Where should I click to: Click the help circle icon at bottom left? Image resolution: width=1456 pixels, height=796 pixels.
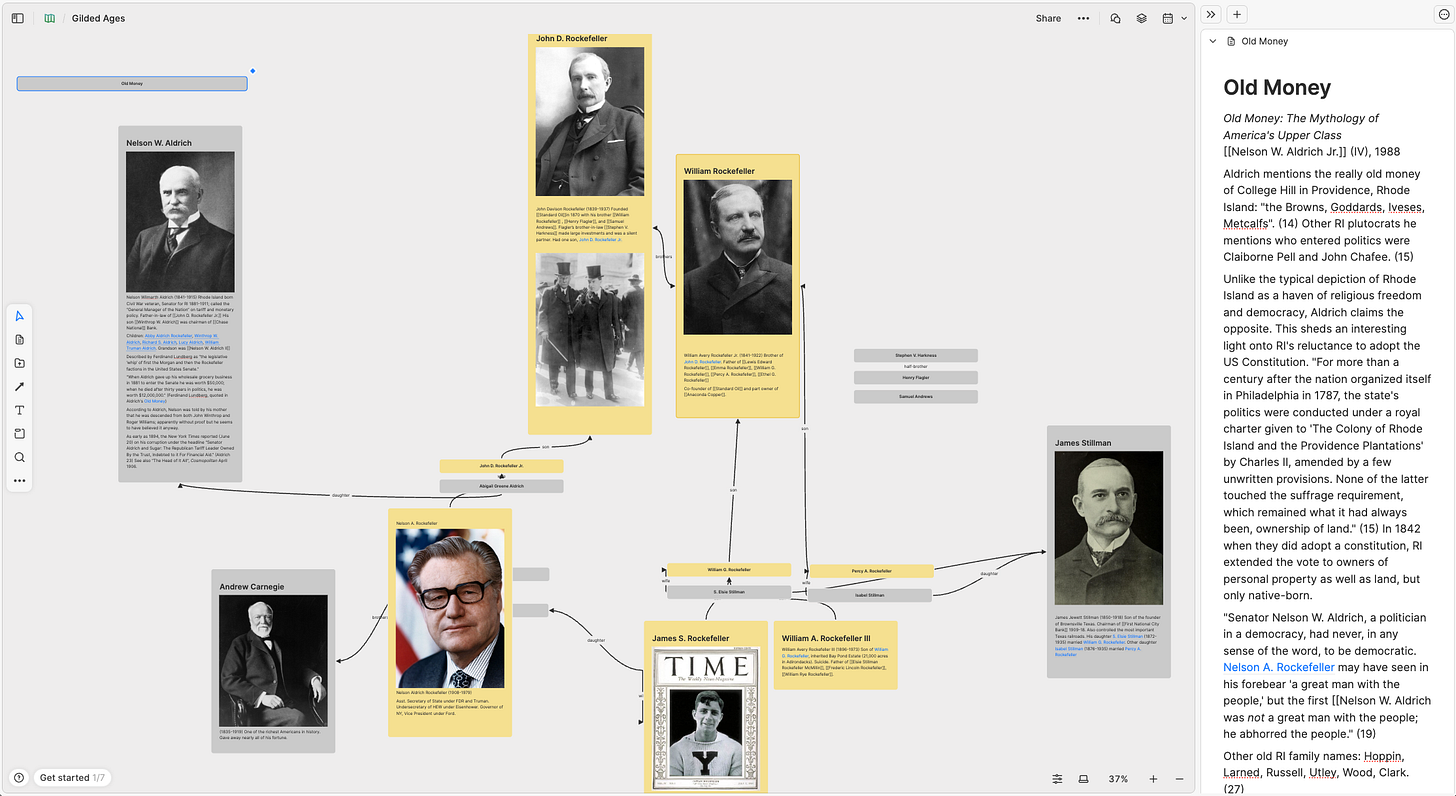(19, 777)
